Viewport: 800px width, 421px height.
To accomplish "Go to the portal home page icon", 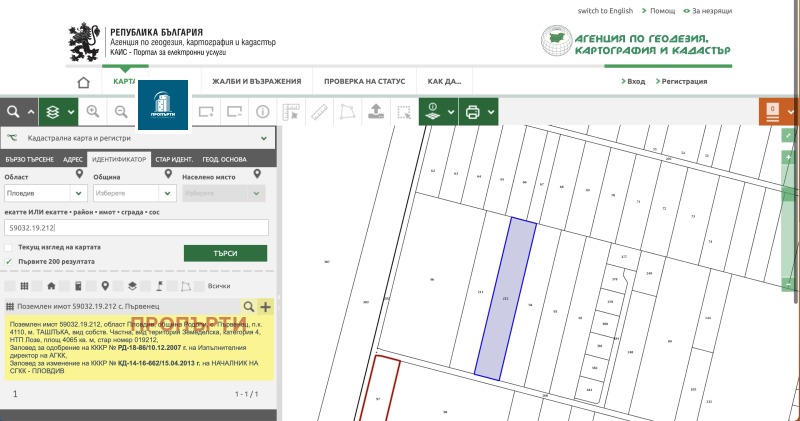I will pyautogui.click(x=84, y=82).
